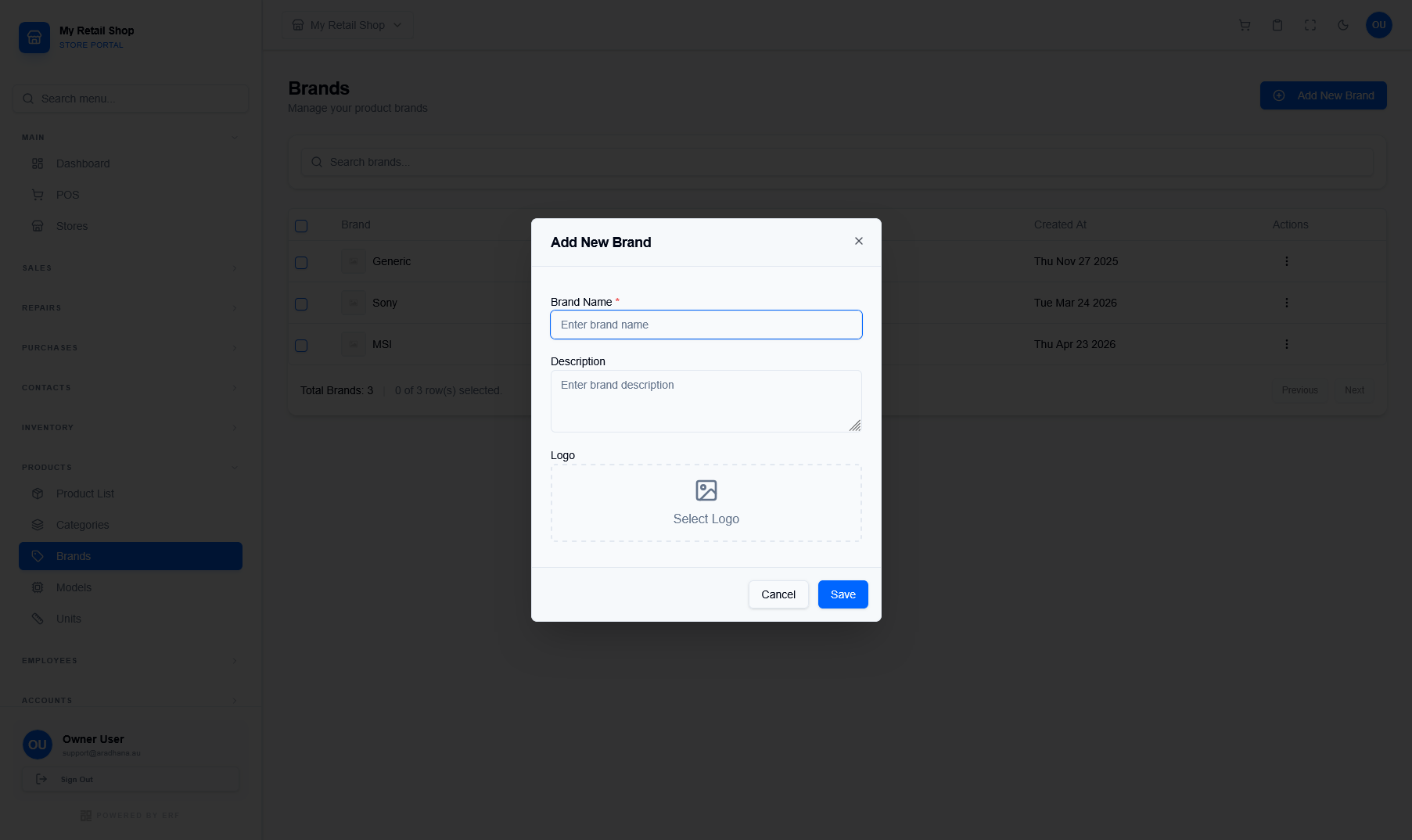Collapse the MAIN sidebar section

coord(131,138)
